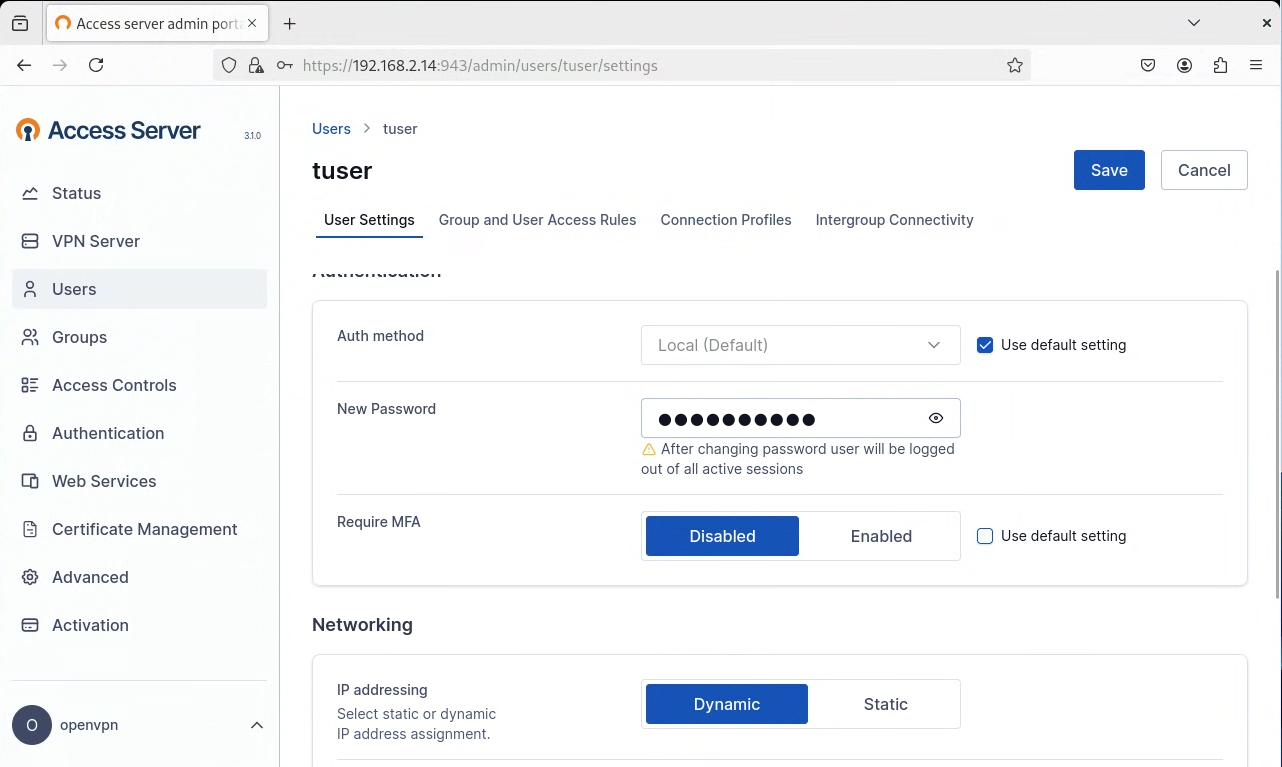Open Firefox Pocket save icon

click(x=1148, y=65)
